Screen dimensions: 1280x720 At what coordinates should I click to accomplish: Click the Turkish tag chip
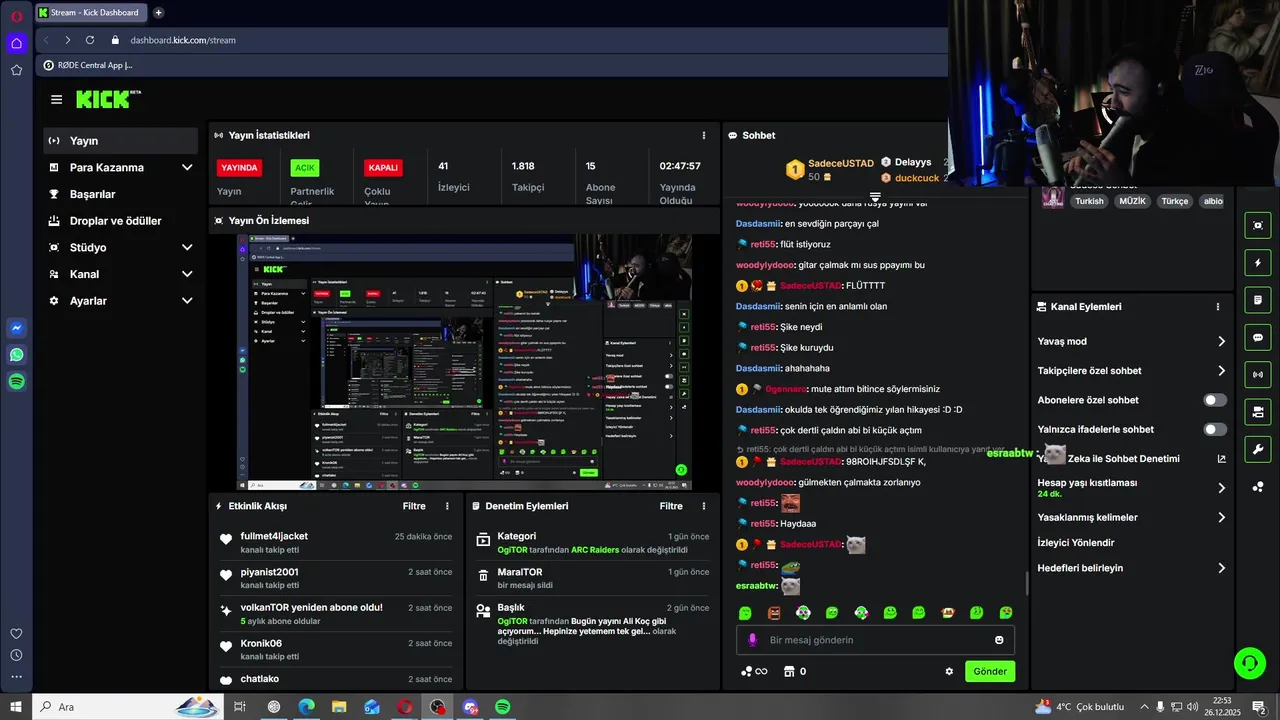[x=1089, y=201]
